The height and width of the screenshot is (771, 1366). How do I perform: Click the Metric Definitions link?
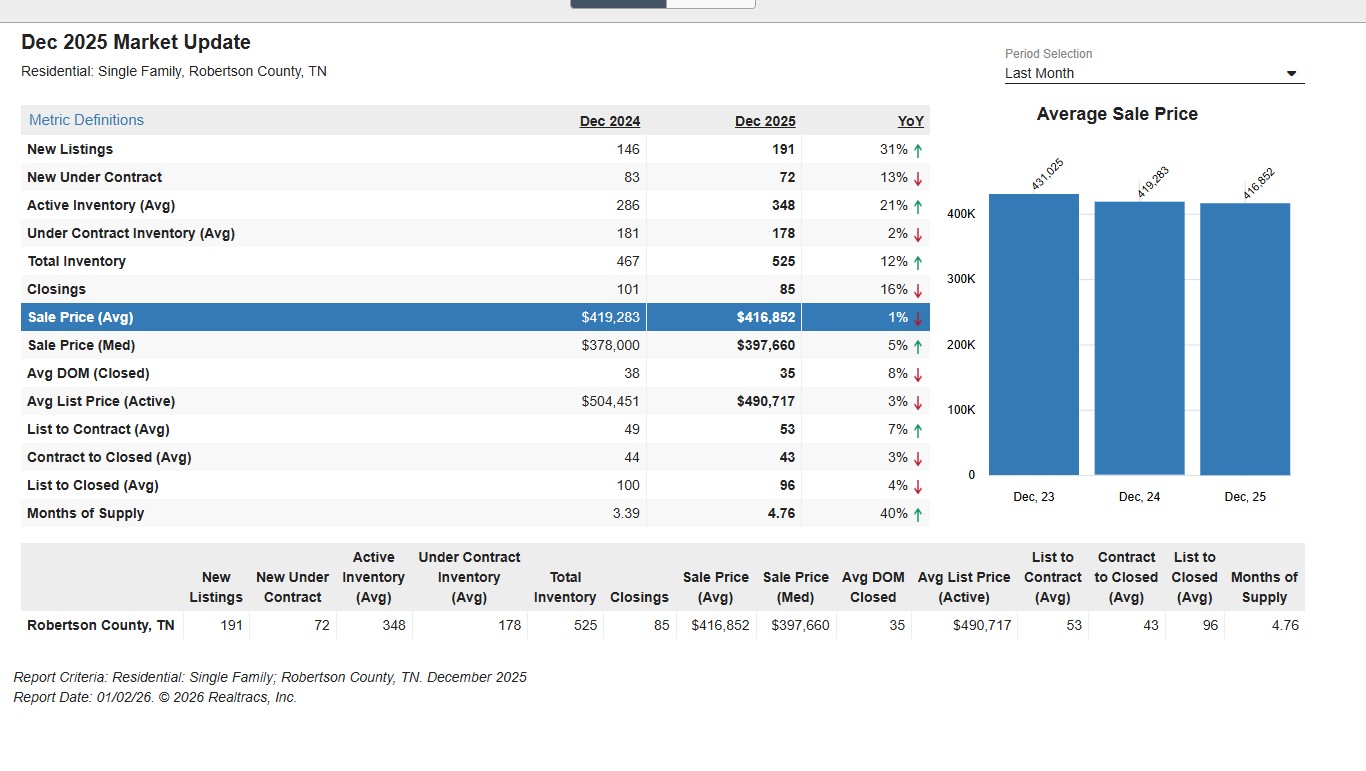86,120
